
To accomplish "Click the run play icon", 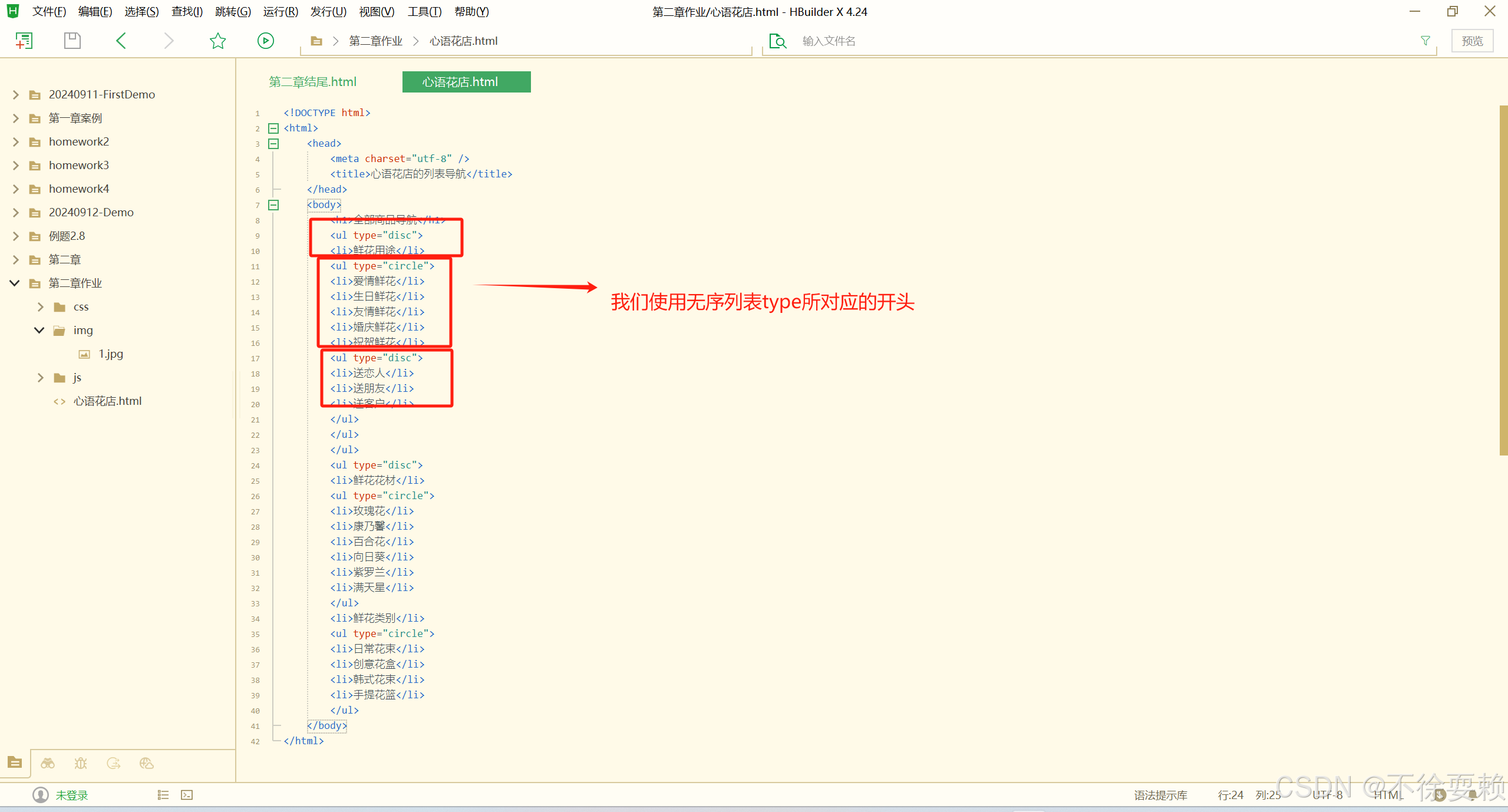I will (265, 41).
